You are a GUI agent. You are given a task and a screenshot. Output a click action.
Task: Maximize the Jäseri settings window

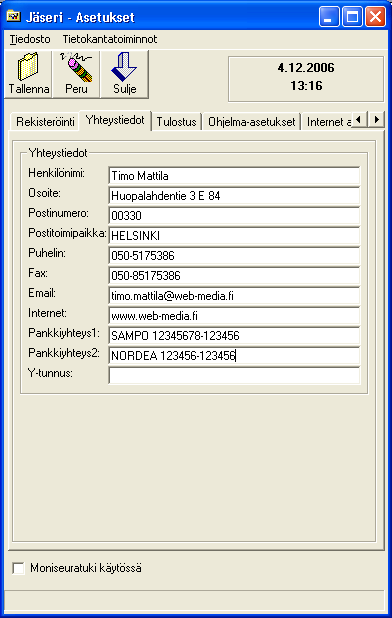[x=352, y=17]
